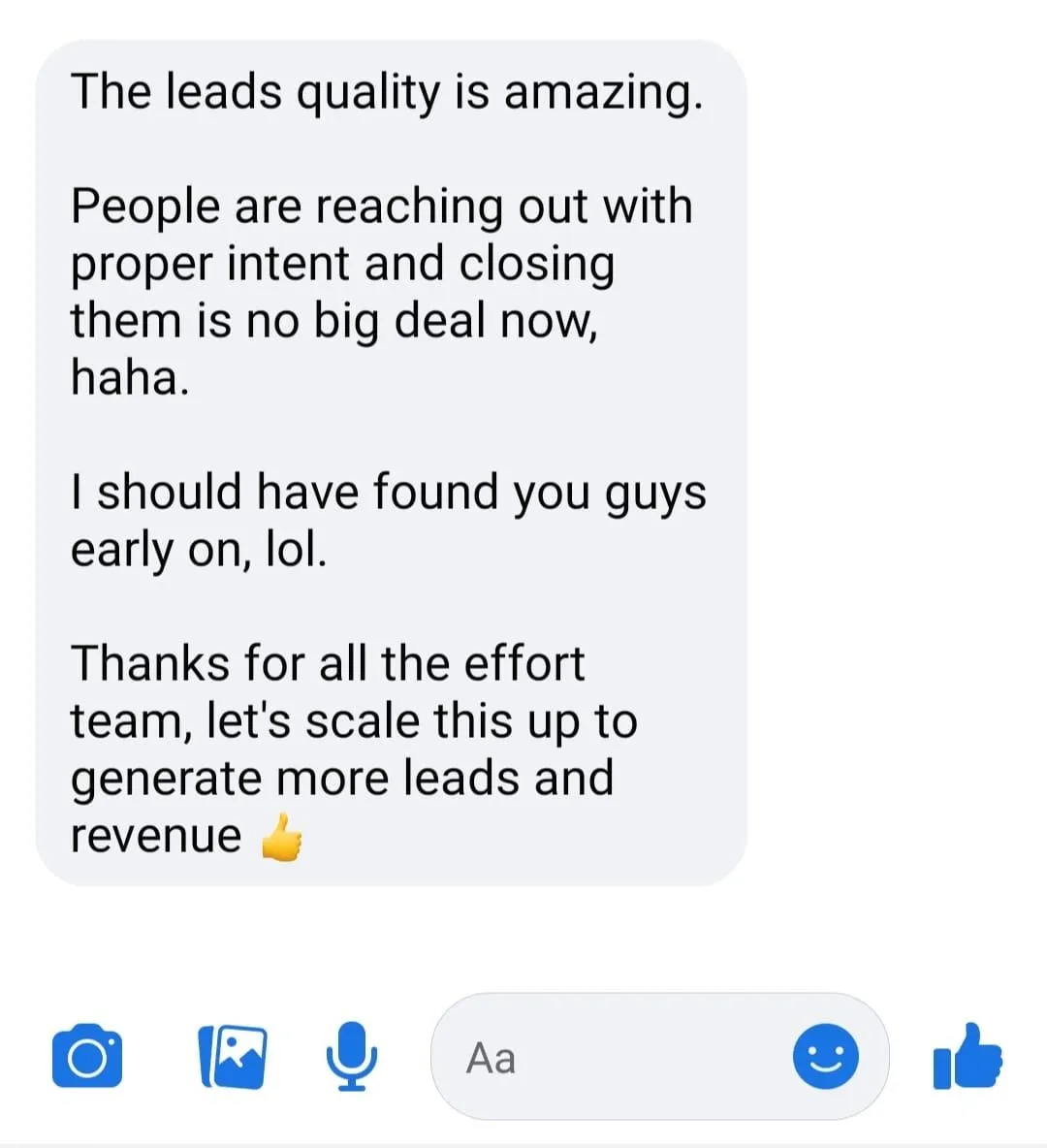The height and width of the screenshot is (1148, 1047).
Task: Click the line 'Thanks for all the effort'
Action: (x=328, y=663)
